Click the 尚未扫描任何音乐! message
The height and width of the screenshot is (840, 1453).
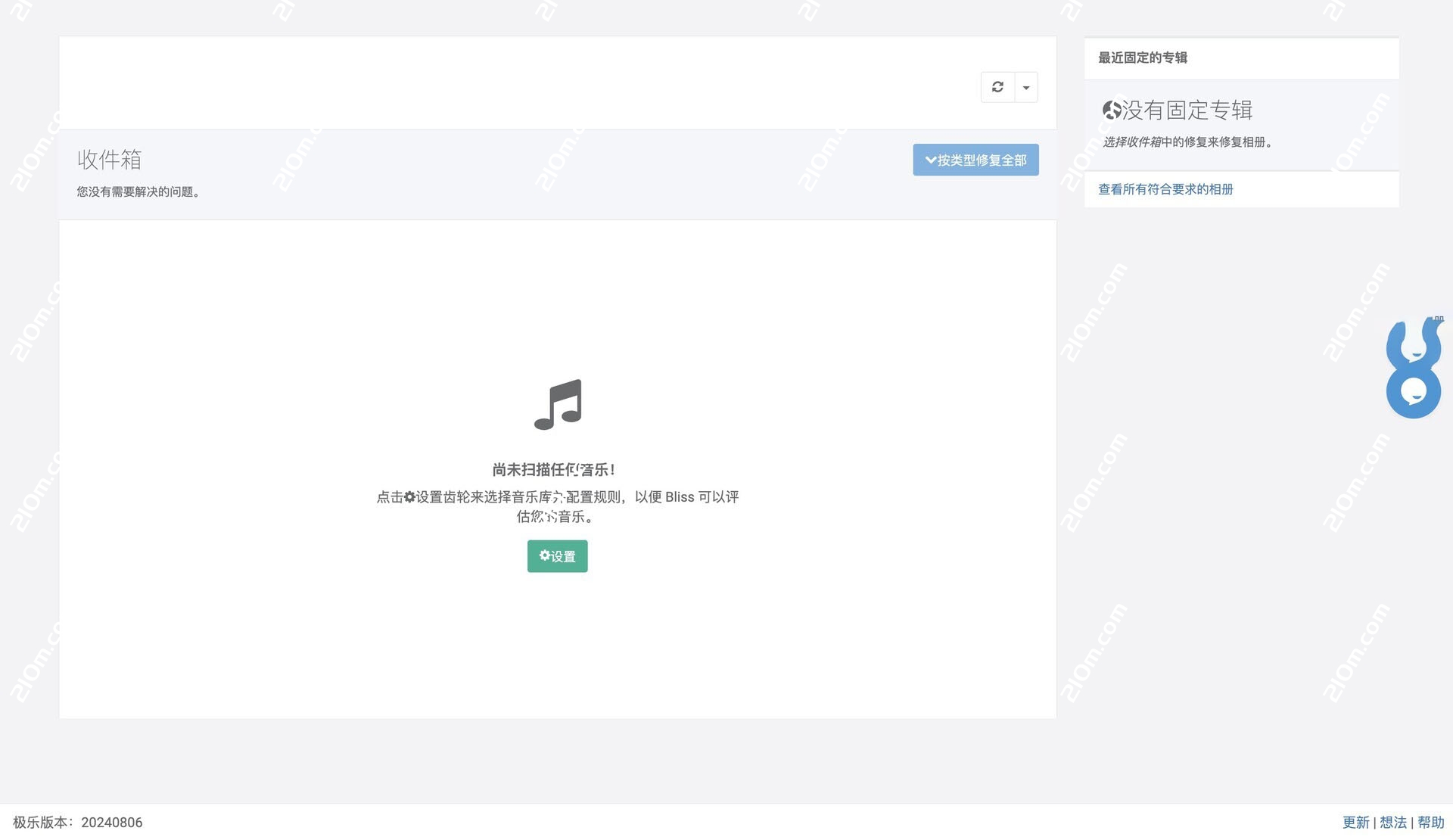pos(554,470)
